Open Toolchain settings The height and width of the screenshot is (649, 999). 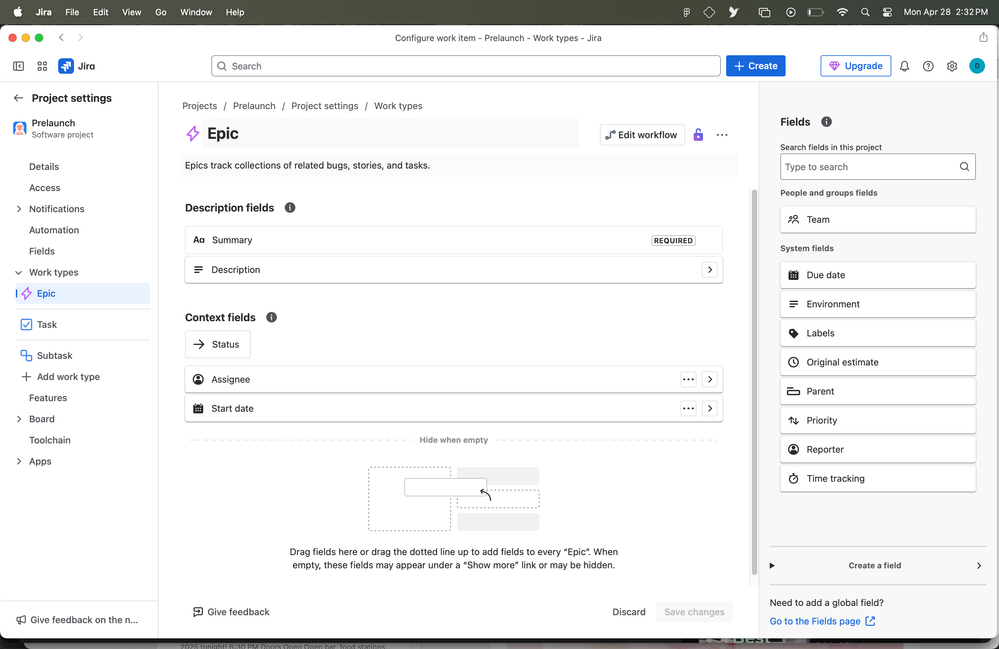coord(50,441)
